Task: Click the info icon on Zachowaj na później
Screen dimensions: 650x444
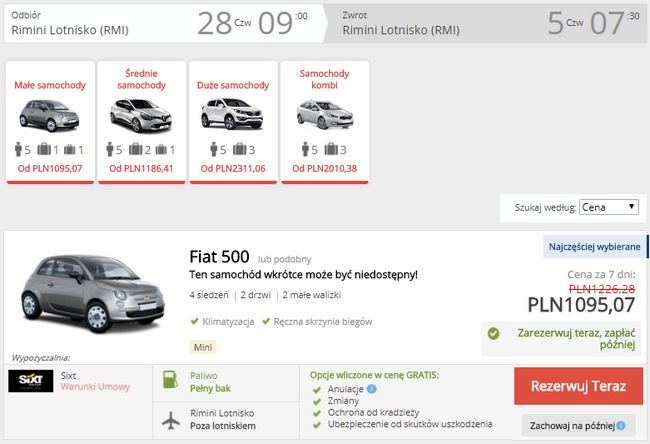Action: 621,425
